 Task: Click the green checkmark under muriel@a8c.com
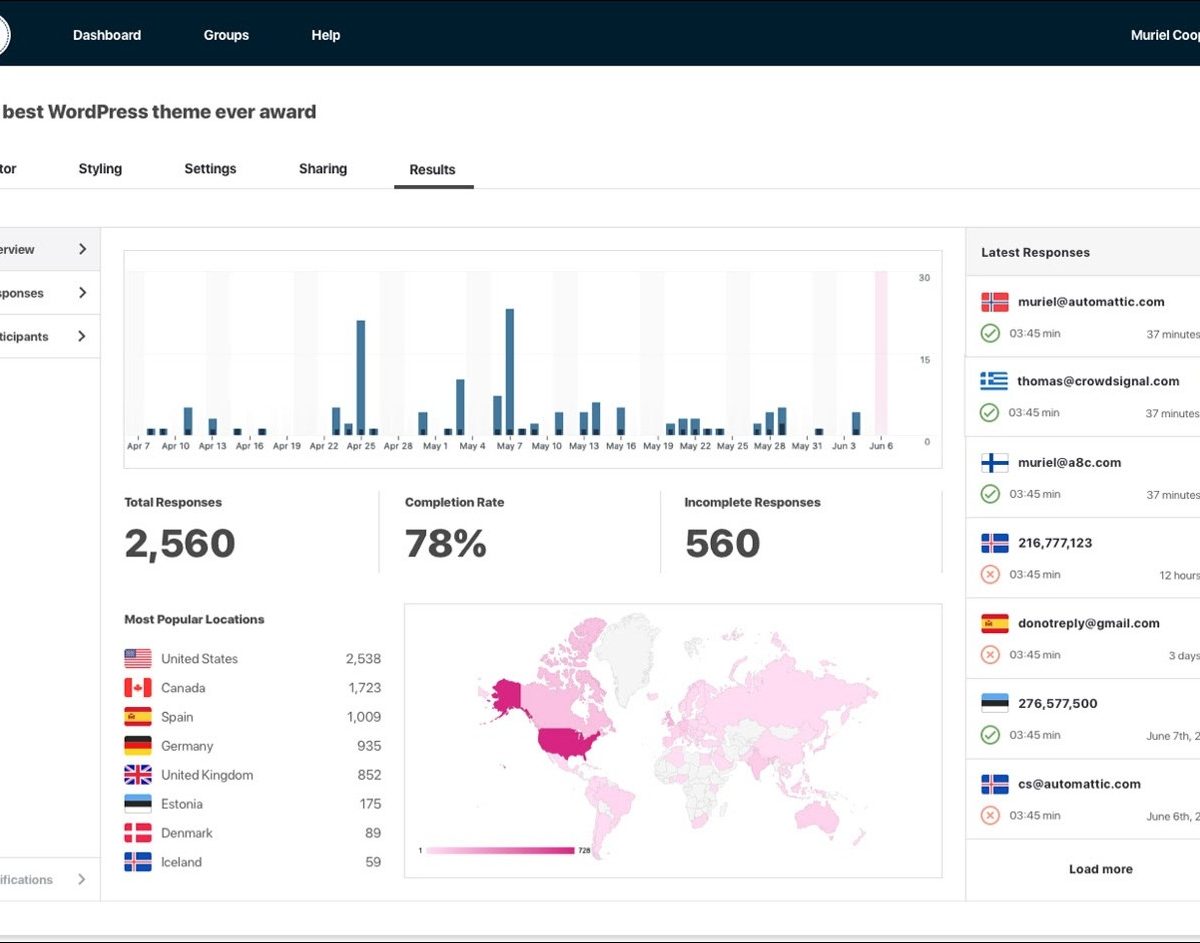click(x=990, y=494)
